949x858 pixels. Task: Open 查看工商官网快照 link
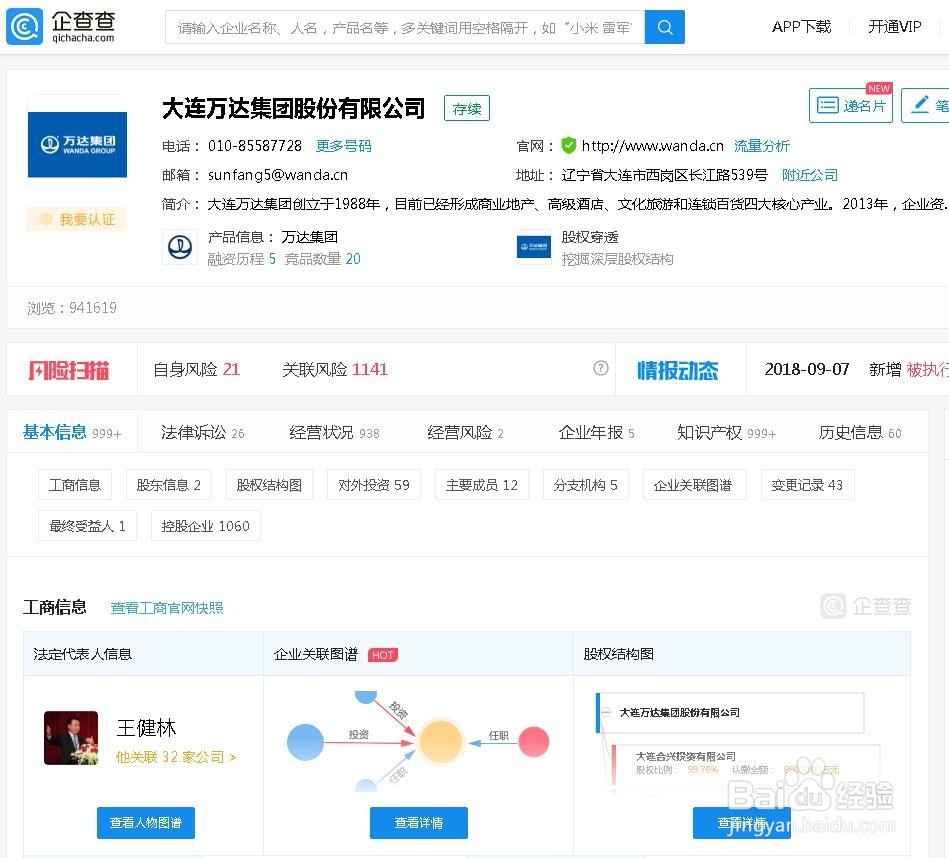pyautogui.click(x=167, y=607)
